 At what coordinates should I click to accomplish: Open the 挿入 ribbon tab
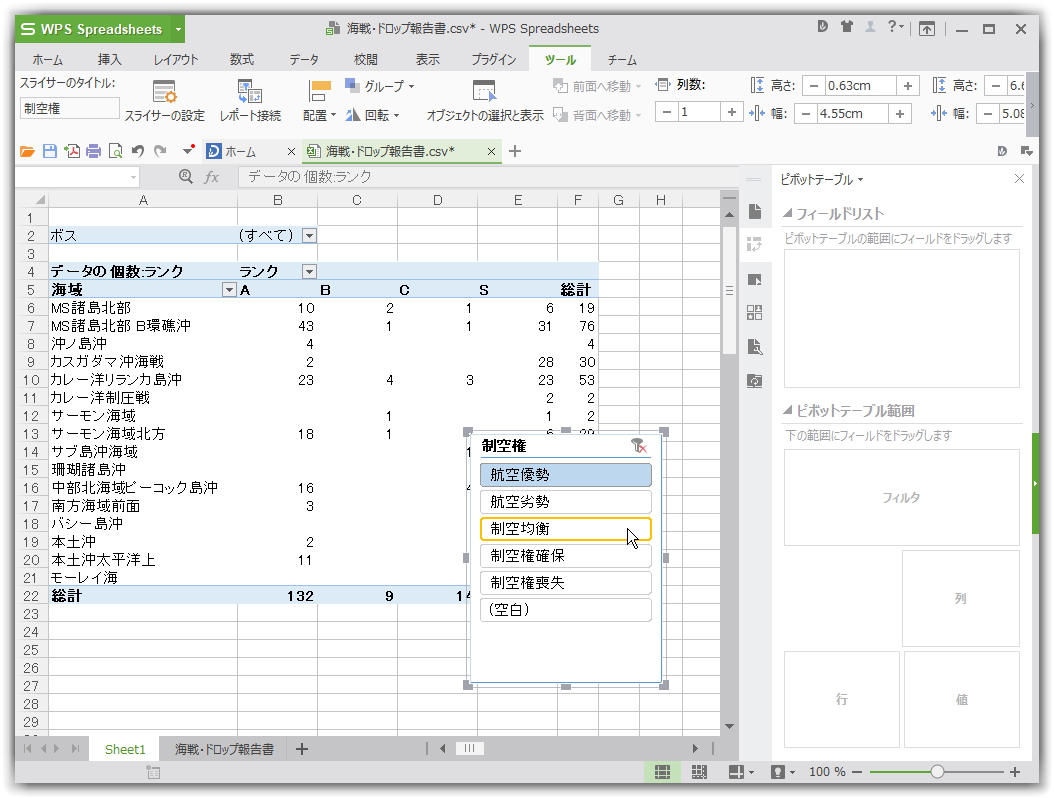(109, 59)
